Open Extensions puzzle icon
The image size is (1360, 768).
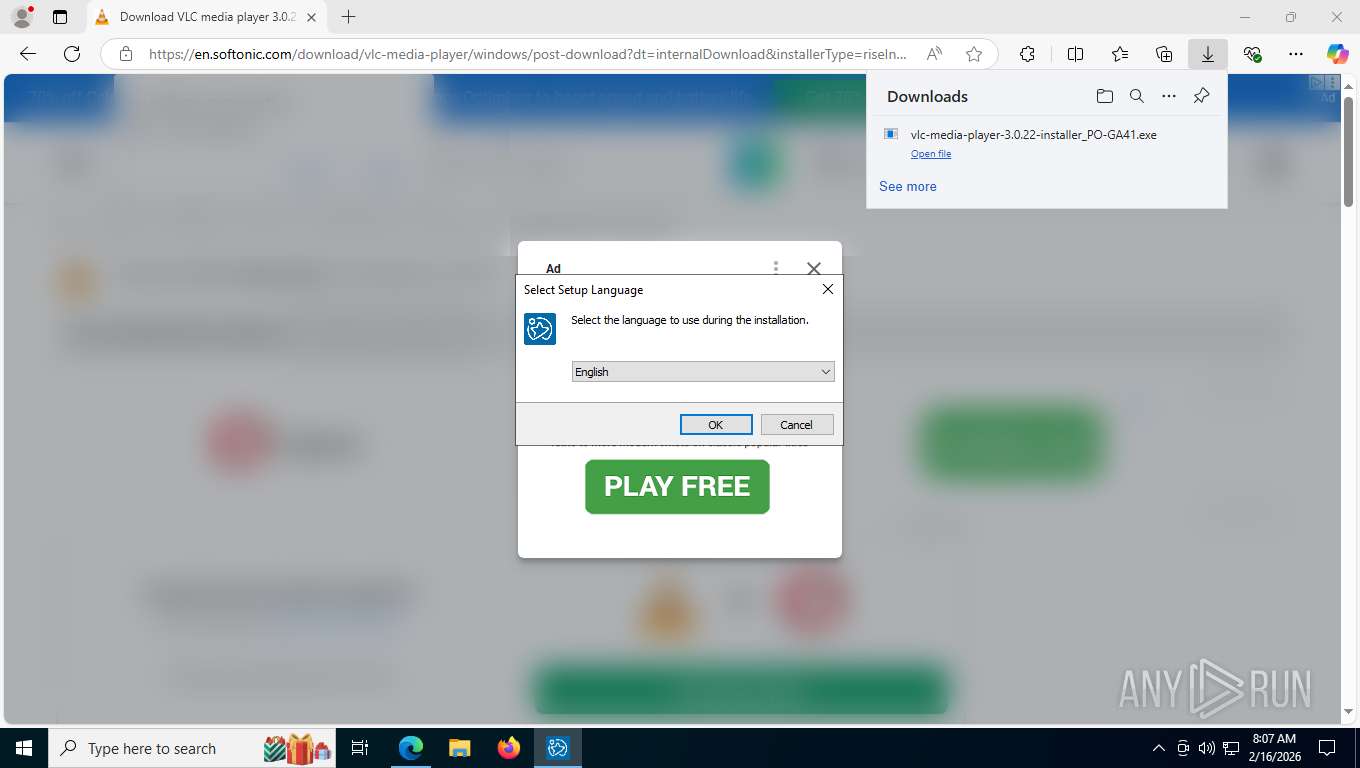[1027, 54]
